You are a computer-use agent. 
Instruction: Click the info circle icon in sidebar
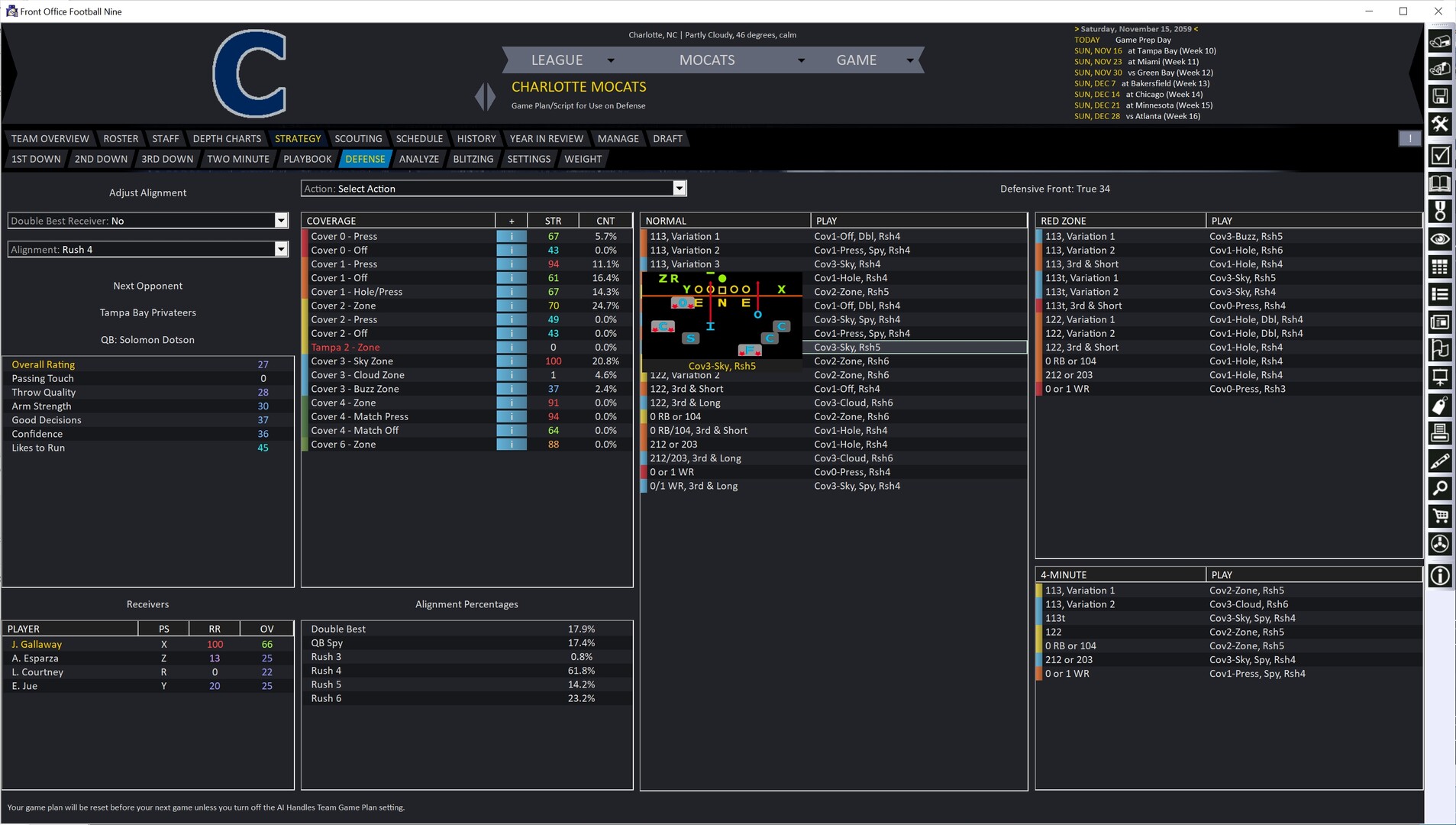(x=1440, y=575)
